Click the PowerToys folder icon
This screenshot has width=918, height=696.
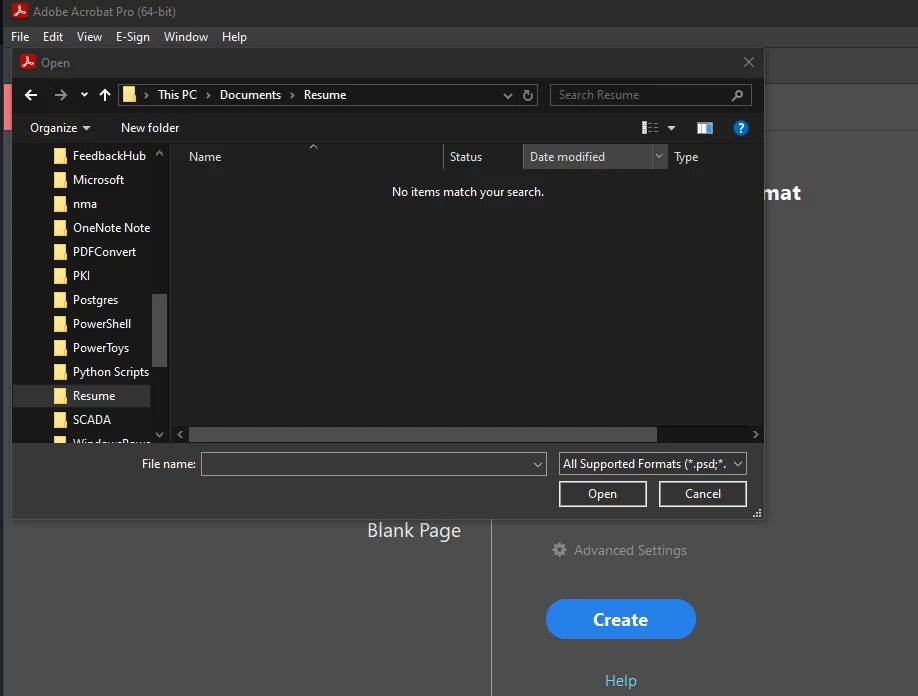click(60, 348)
